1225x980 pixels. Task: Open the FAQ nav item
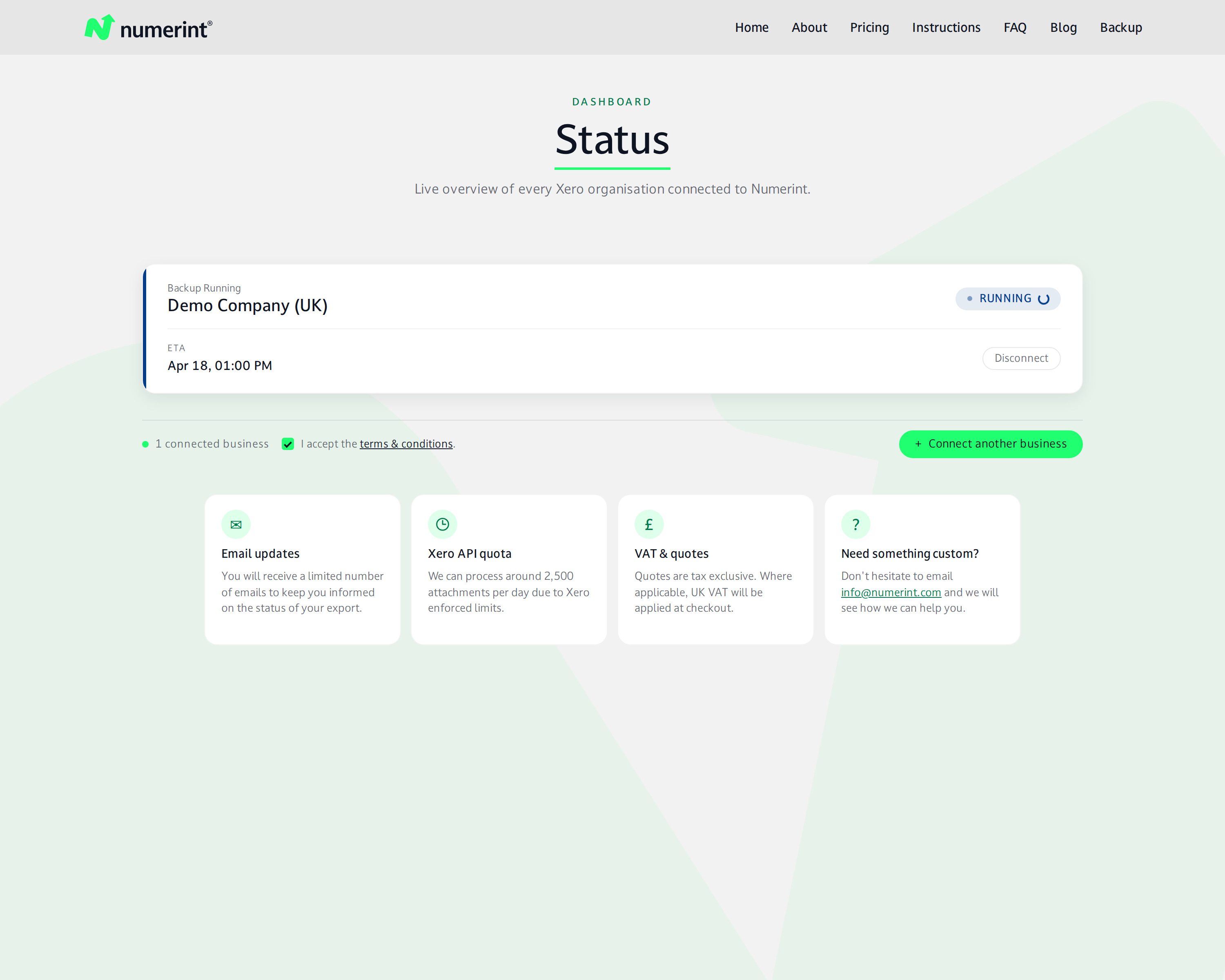point(1015,27)
